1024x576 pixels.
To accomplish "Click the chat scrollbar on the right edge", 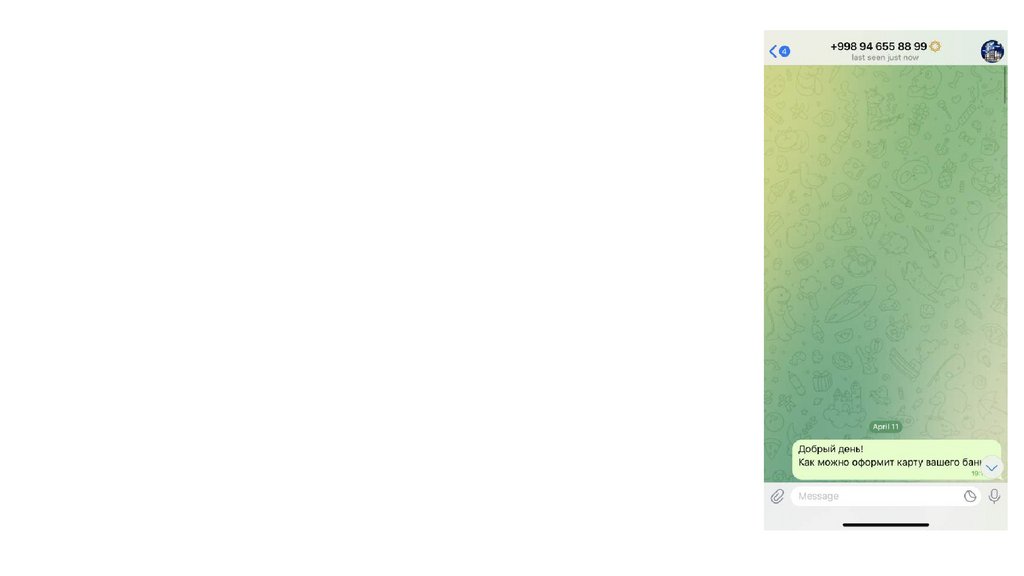I will pos(1005,84).
